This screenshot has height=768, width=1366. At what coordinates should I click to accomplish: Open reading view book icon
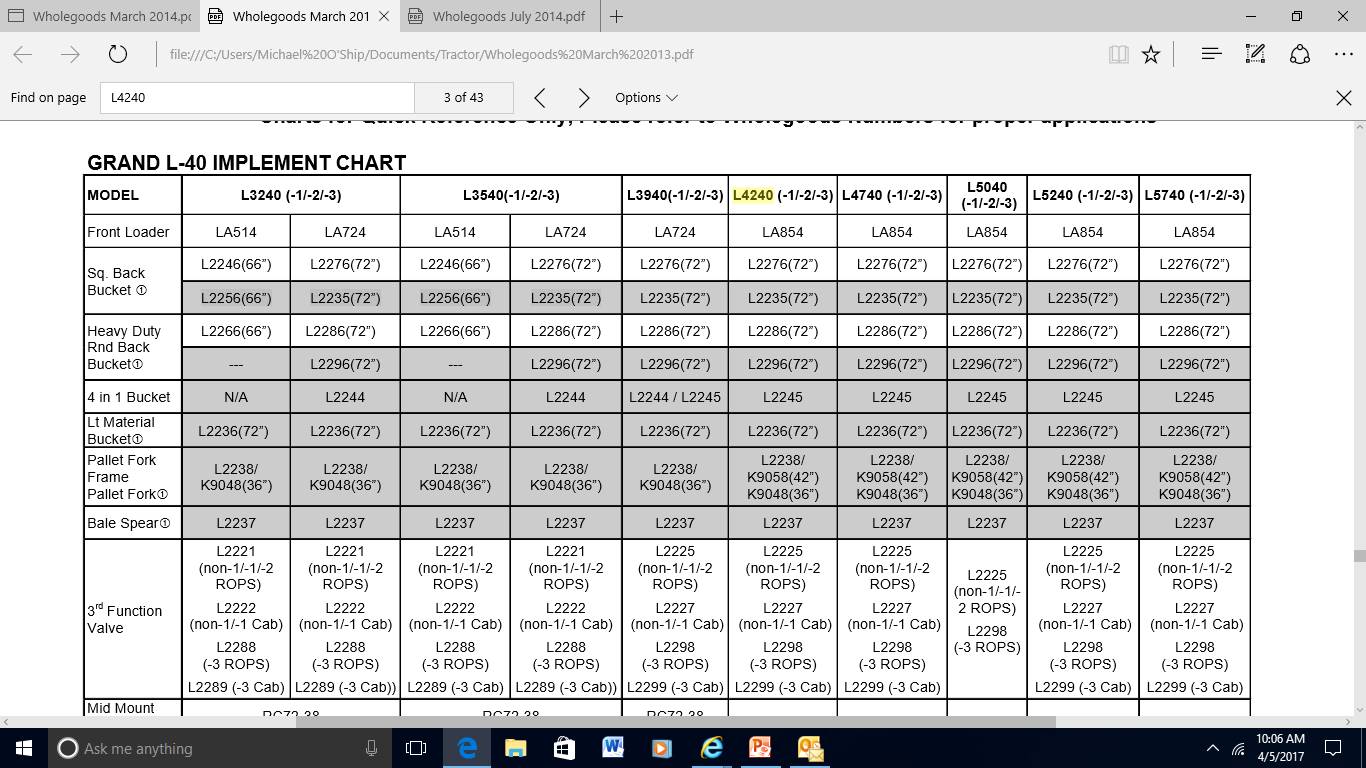pos(1119,55)
